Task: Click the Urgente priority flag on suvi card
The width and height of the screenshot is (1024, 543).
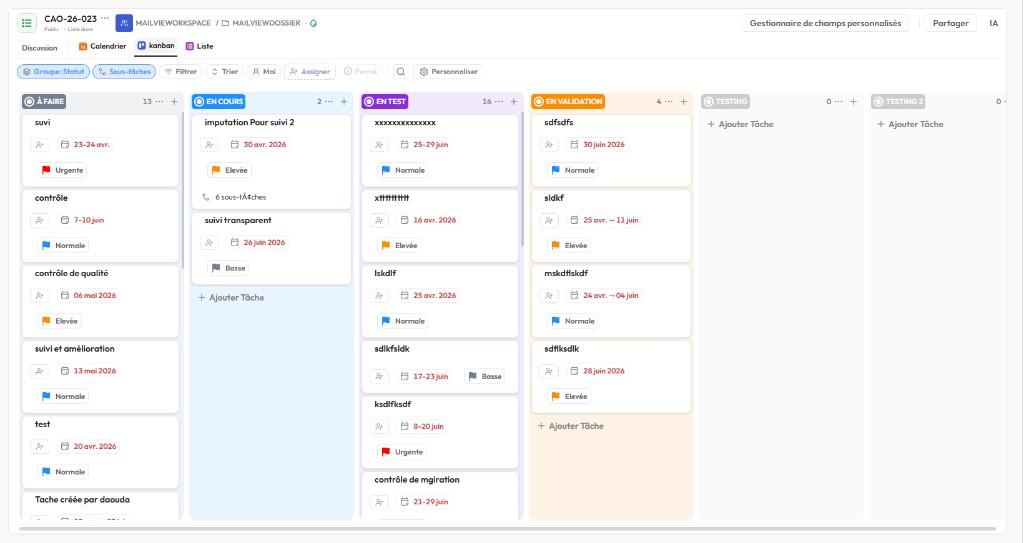Action: (x=63, y=170)
